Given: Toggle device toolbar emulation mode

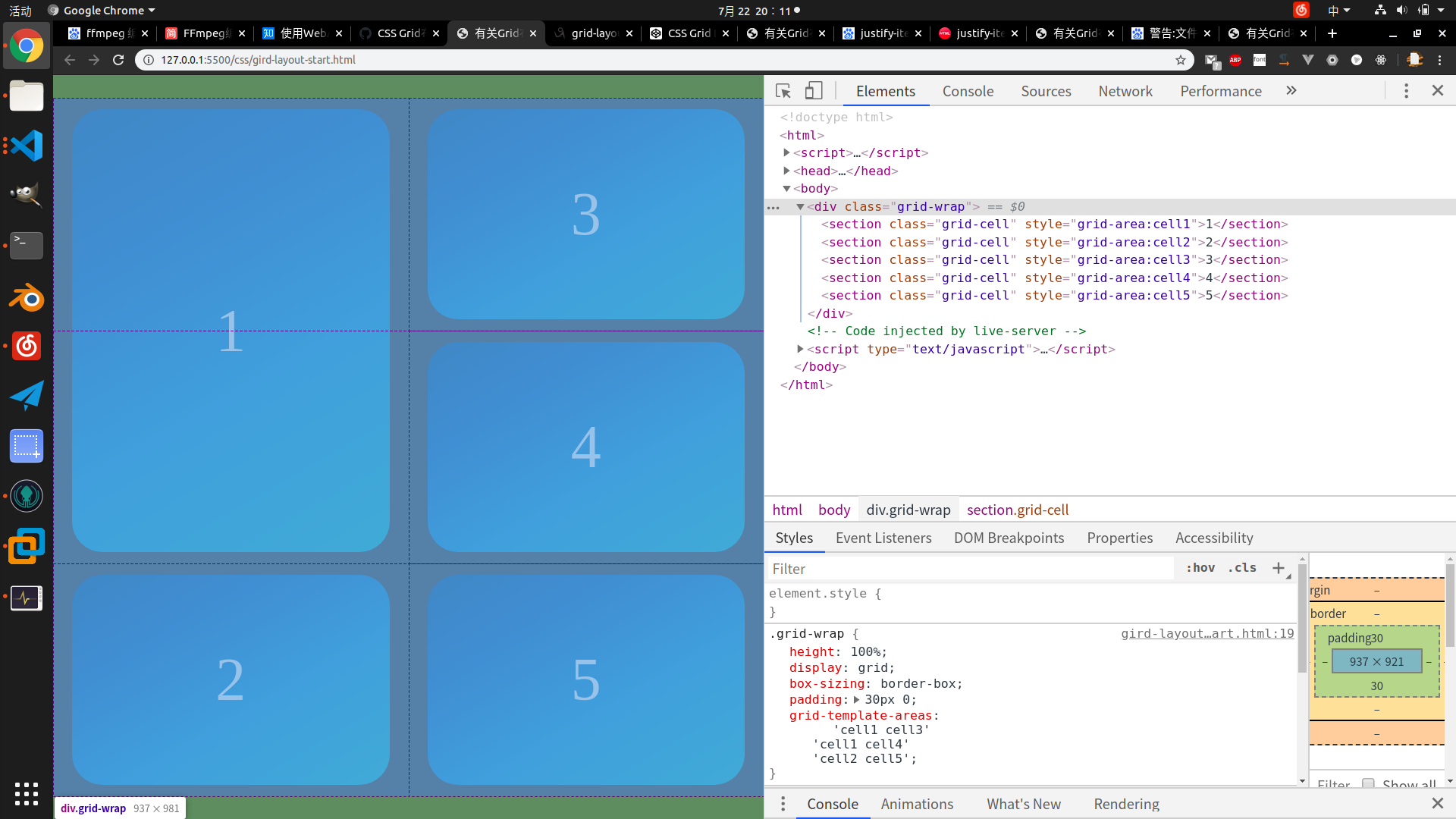Looking at the screenshot, I should (814, 91).
